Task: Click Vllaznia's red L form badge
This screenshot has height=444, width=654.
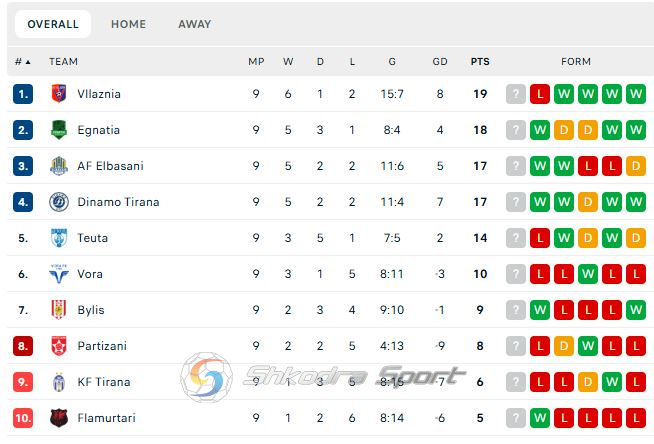Action: 540,94
